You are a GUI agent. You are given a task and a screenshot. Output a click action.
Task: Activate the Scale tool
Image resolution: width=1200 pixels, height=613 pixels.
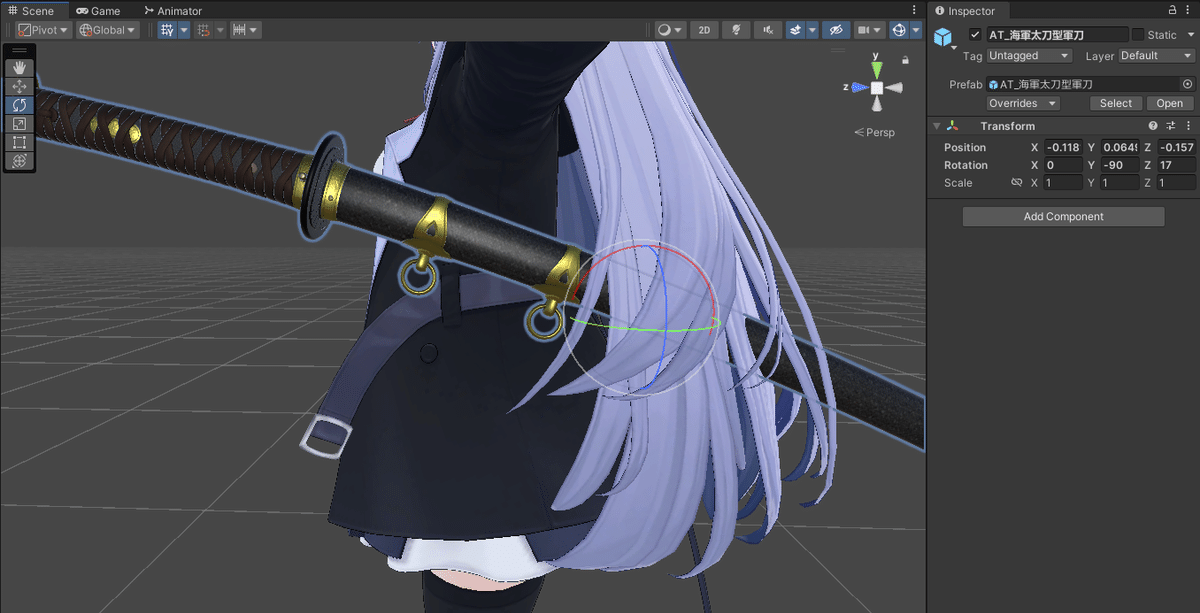[20, 123]
